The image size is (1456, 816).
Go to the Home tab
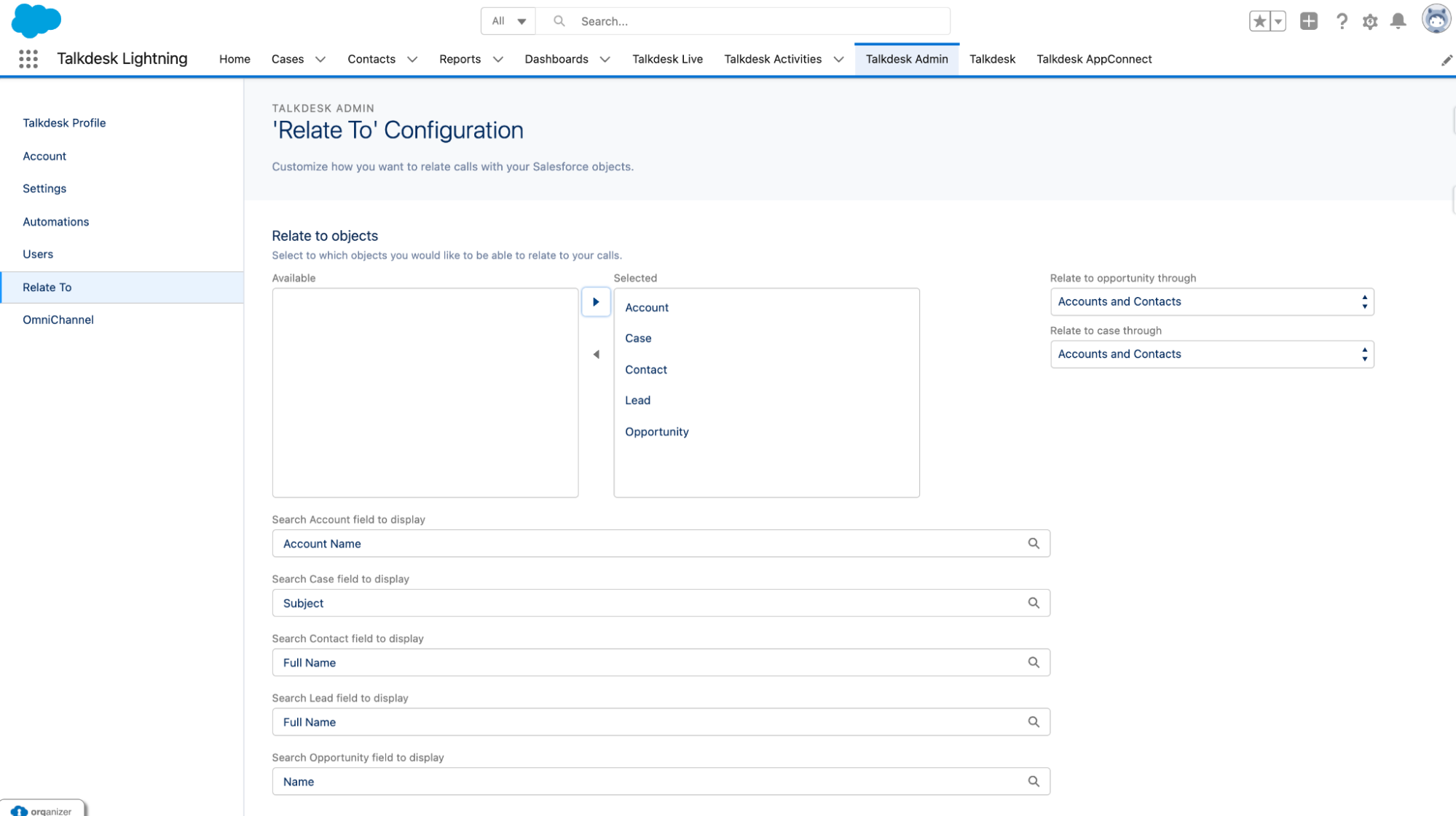click(x=235, y=60)
